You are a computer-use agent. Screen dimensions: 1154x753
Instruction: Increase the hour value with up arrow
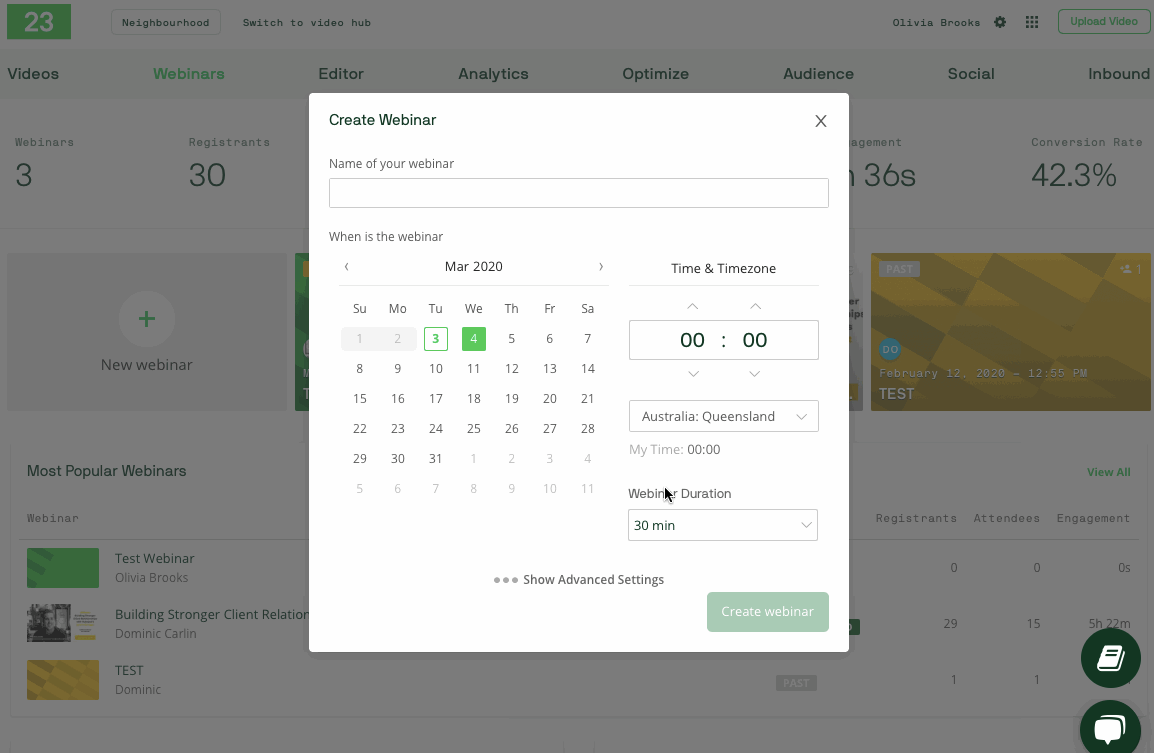(x=693, y=306)
